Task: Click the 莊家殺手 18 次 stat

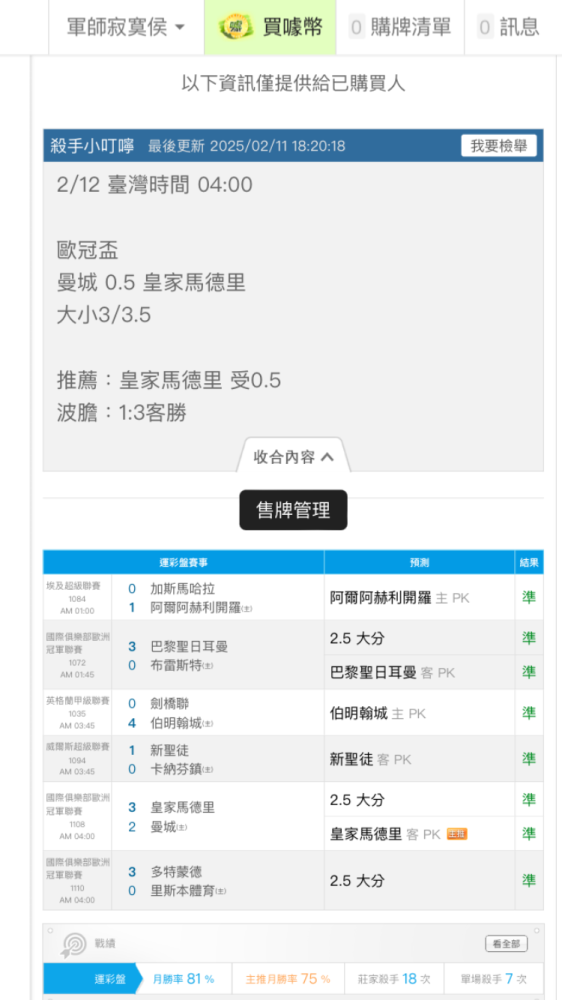Action: [x=394, y=978]
